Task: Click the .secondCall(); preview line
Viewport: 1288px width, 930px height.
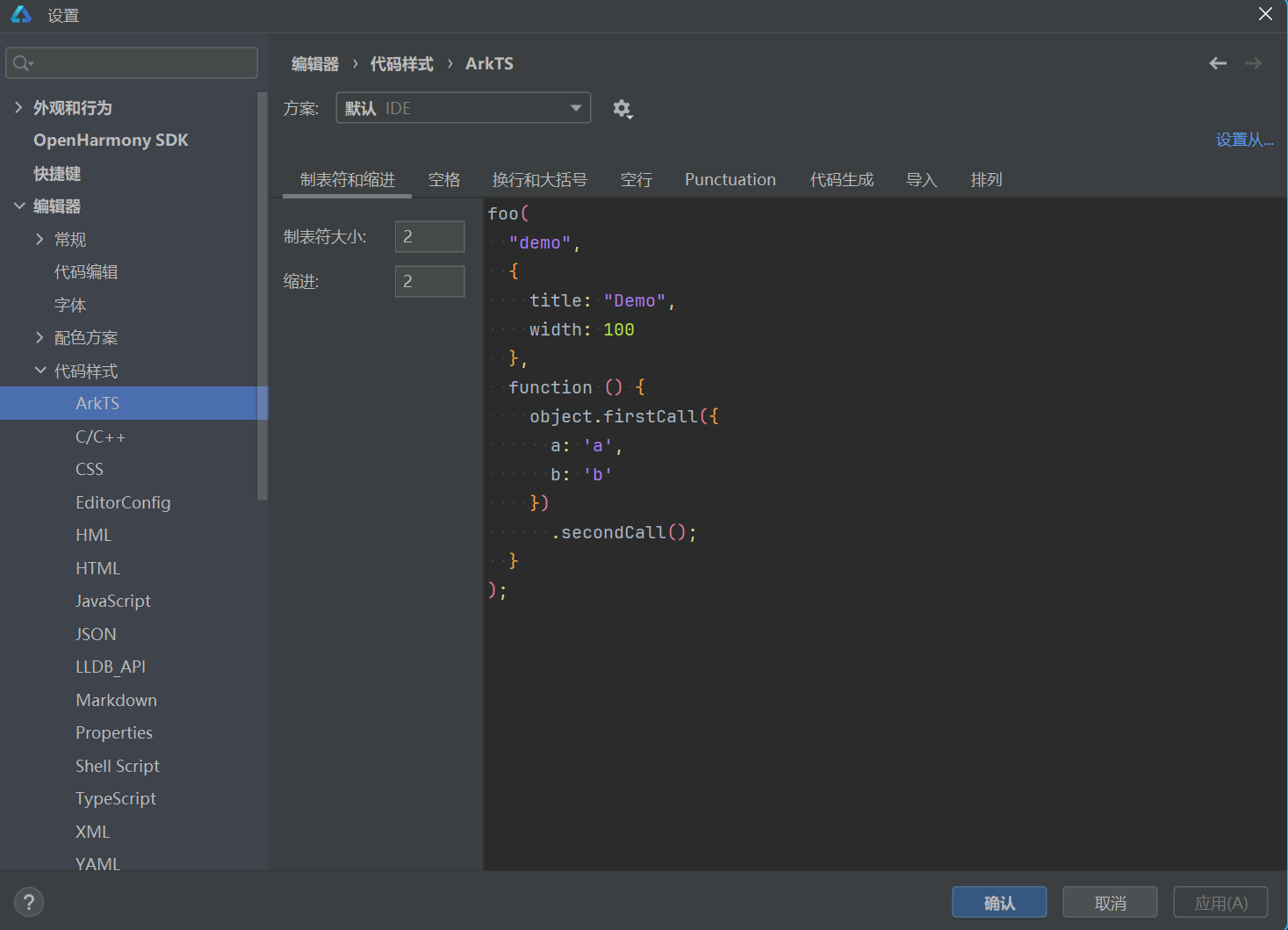Action: [x=624, y=532]
